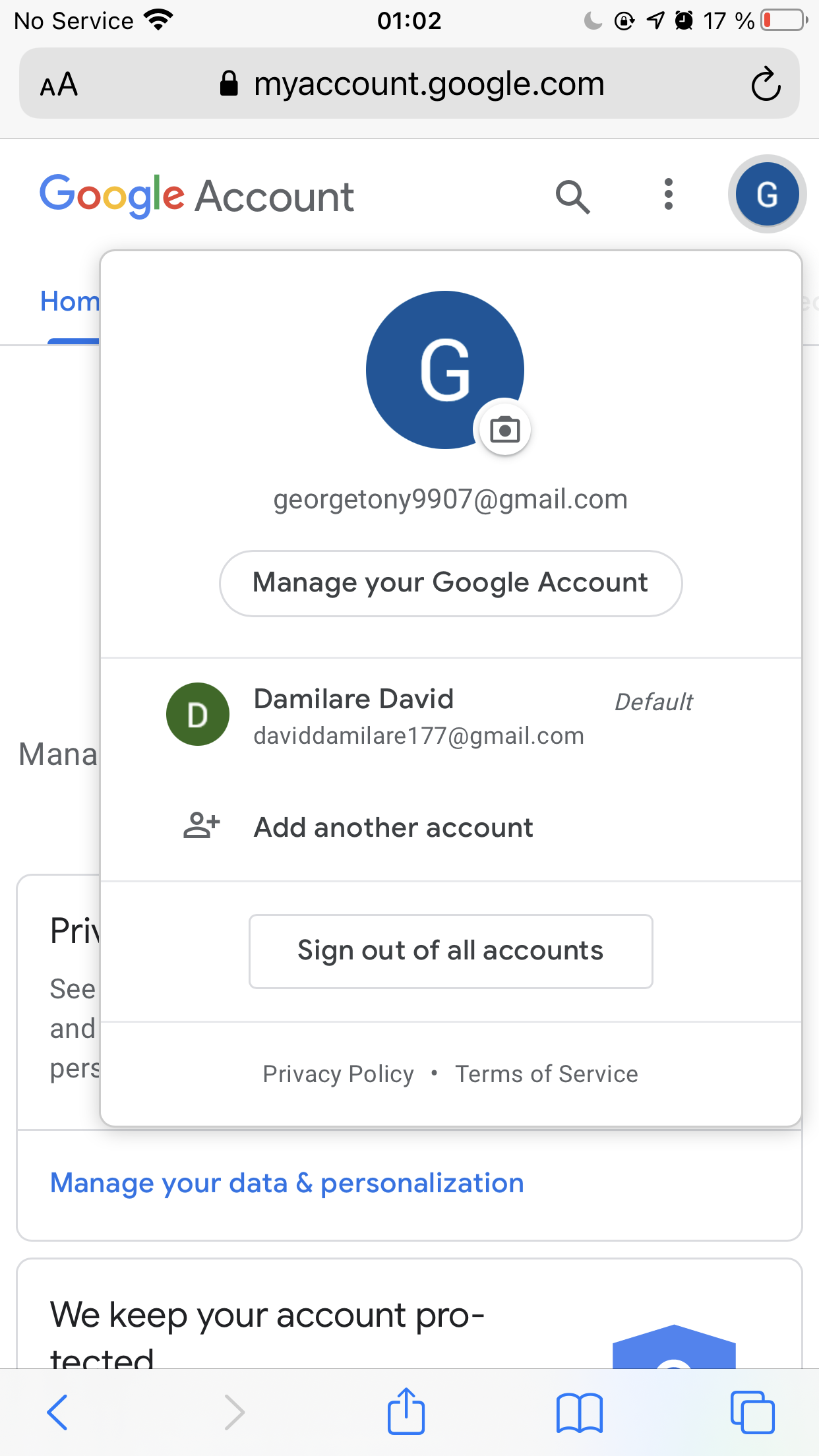This screenshot has height=1456, width=819.
Task: Open the three-dot more options menu
Action: click(x=669, y=195)
